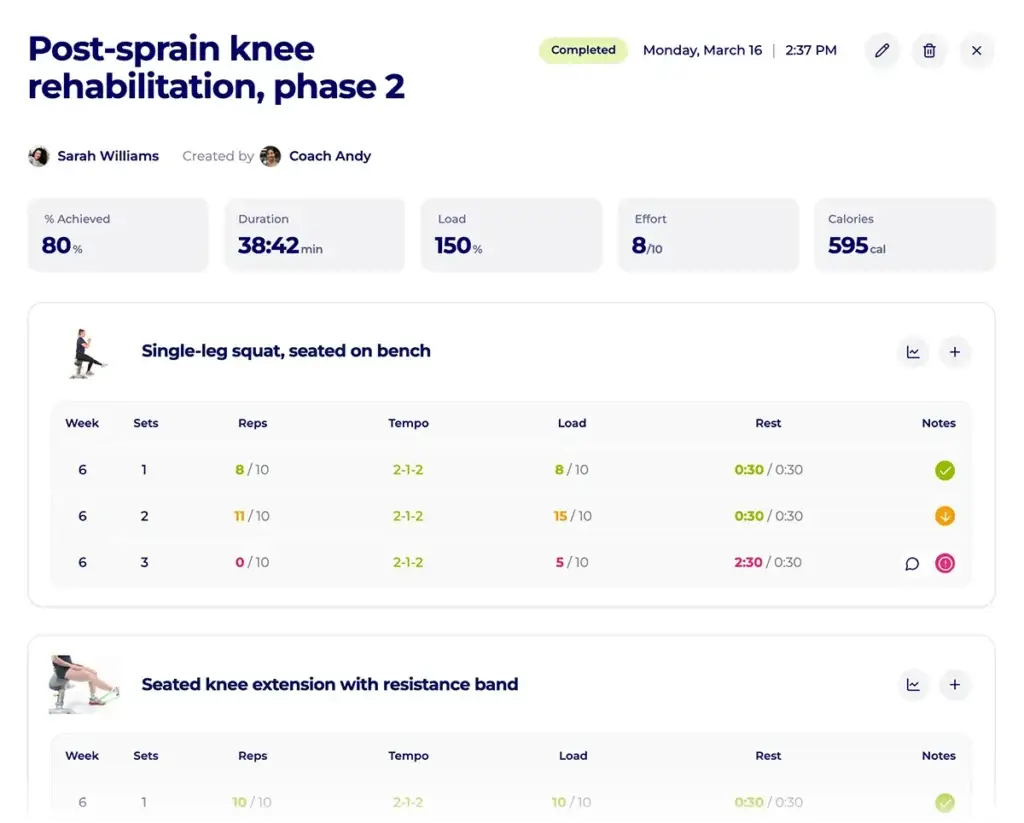
Task: Click load value 5 / 10 in squat set 3
Action: (x=572, y=562)
